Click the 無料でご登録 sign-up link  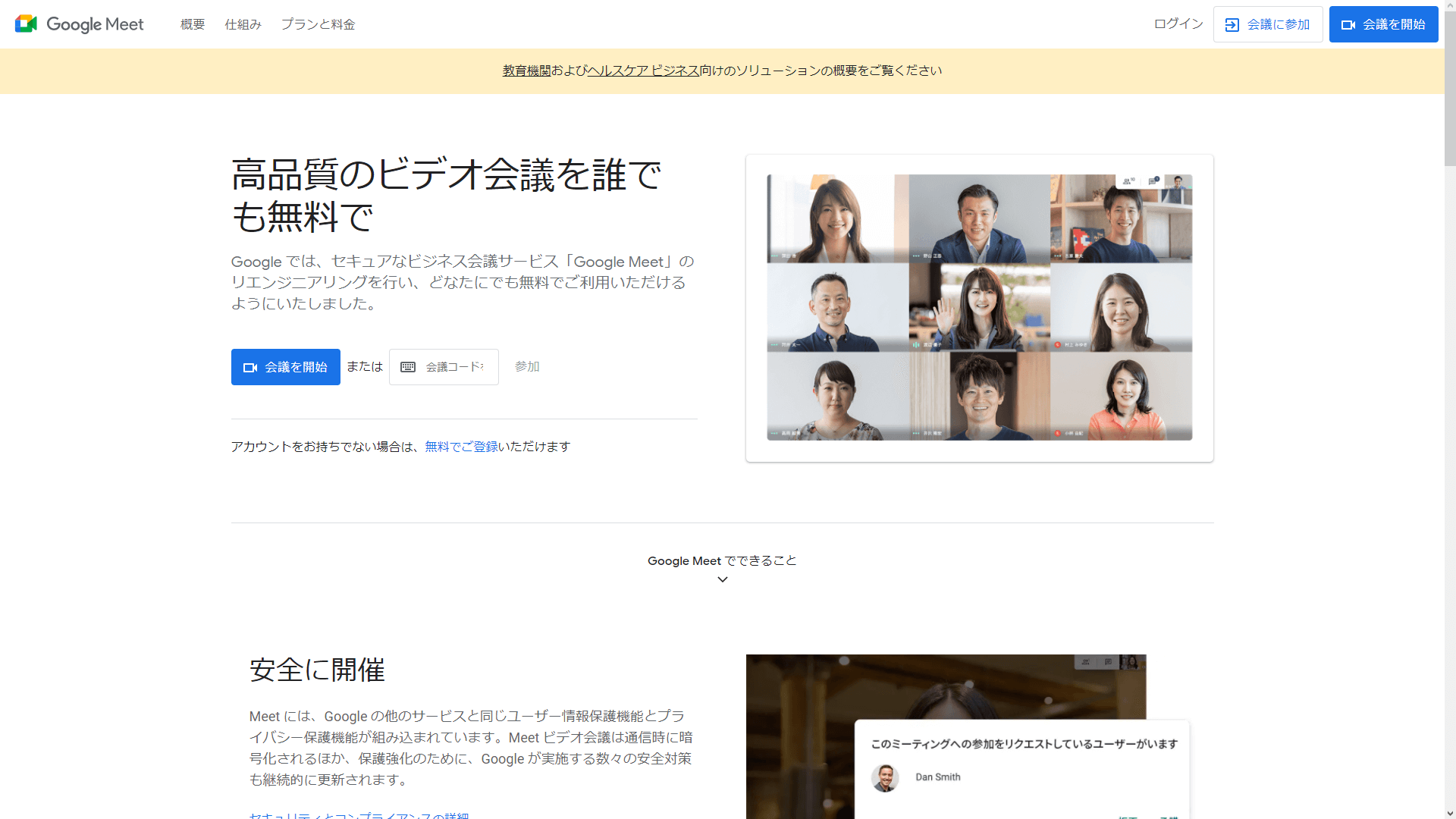coord(461,447)
